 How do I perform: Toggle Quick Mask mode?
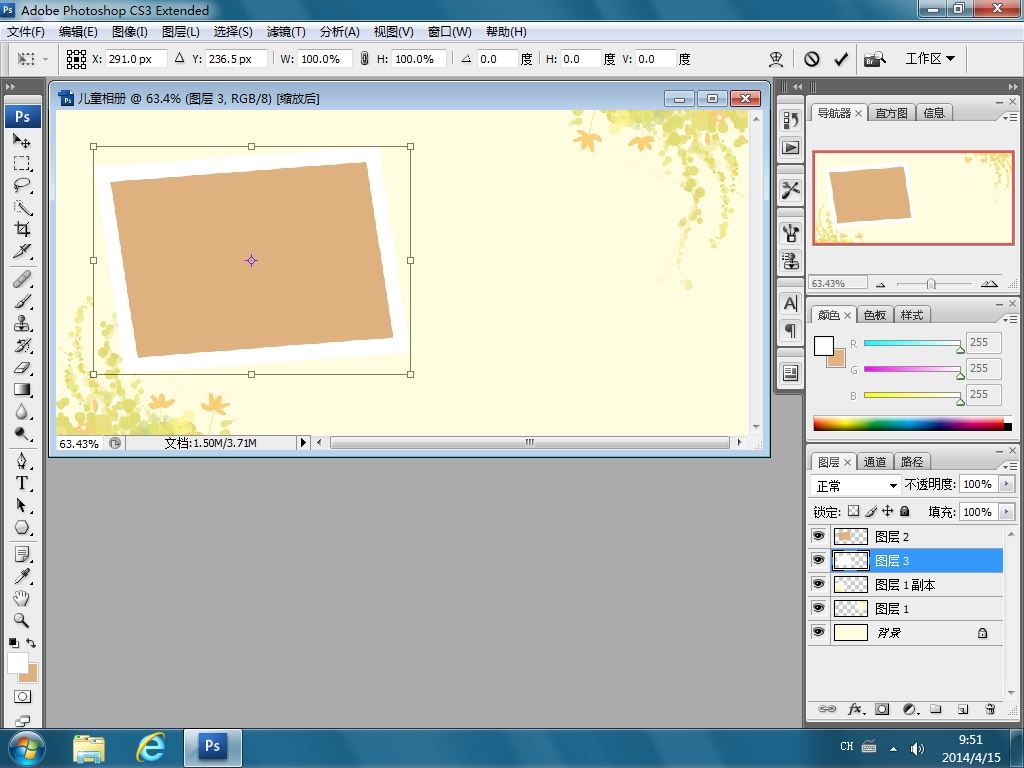pos(22,697)
